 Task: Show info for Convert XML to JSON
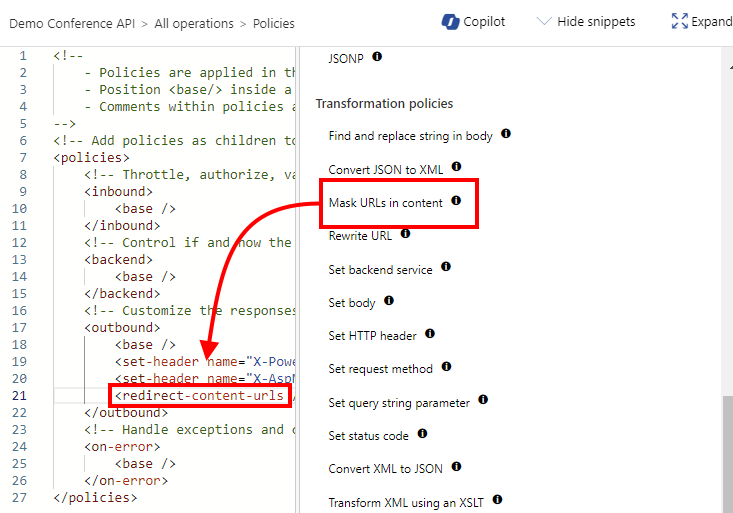pos(456,466)
